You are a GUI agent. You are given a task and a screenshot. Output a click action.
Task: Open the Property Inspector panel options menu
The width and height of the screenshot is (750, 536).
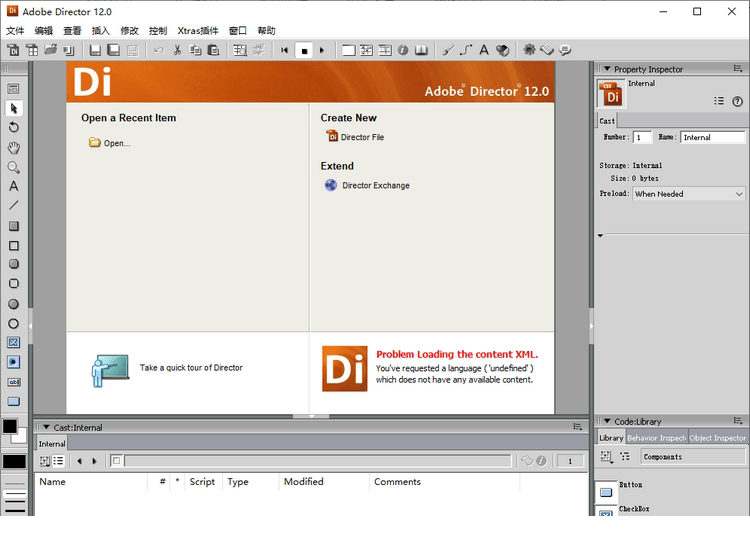(x=738, y=69)
